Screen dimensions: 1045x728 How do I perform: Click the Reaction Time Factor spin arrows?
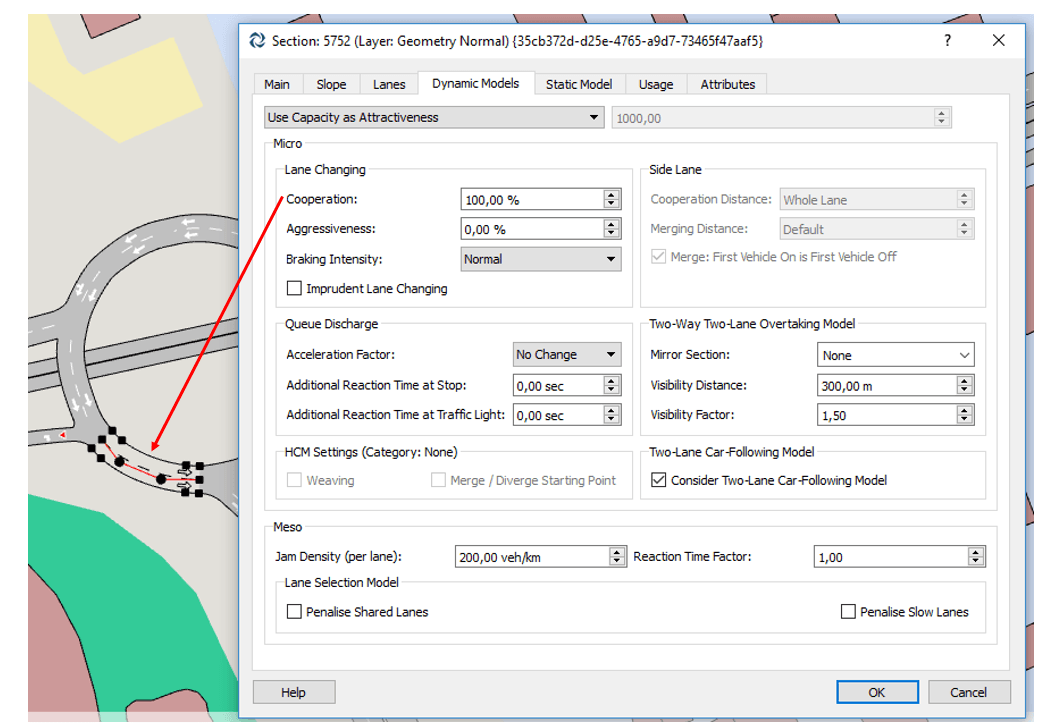[976, 557]
